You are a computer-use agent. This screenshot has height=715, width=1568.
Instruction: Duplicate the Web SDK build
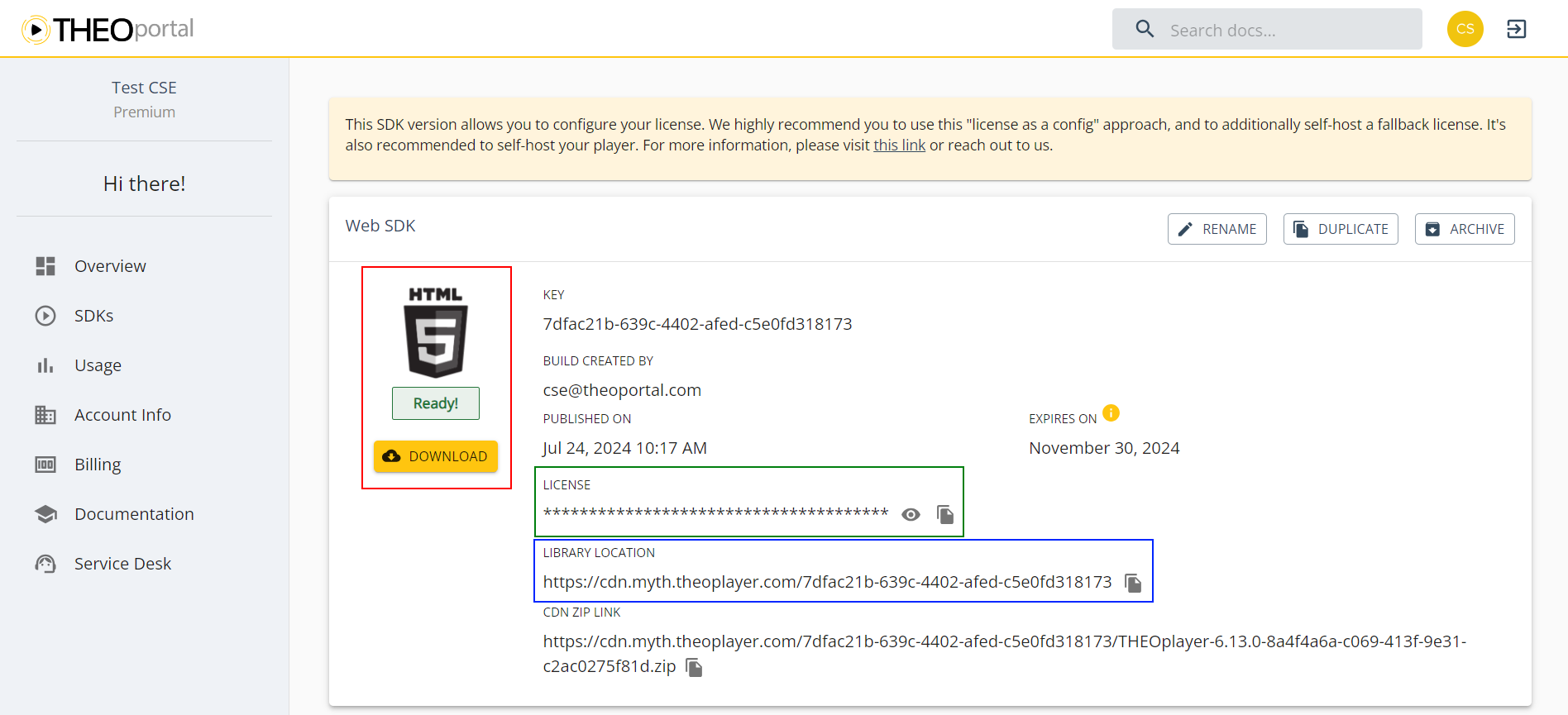tap(1340, 229)
